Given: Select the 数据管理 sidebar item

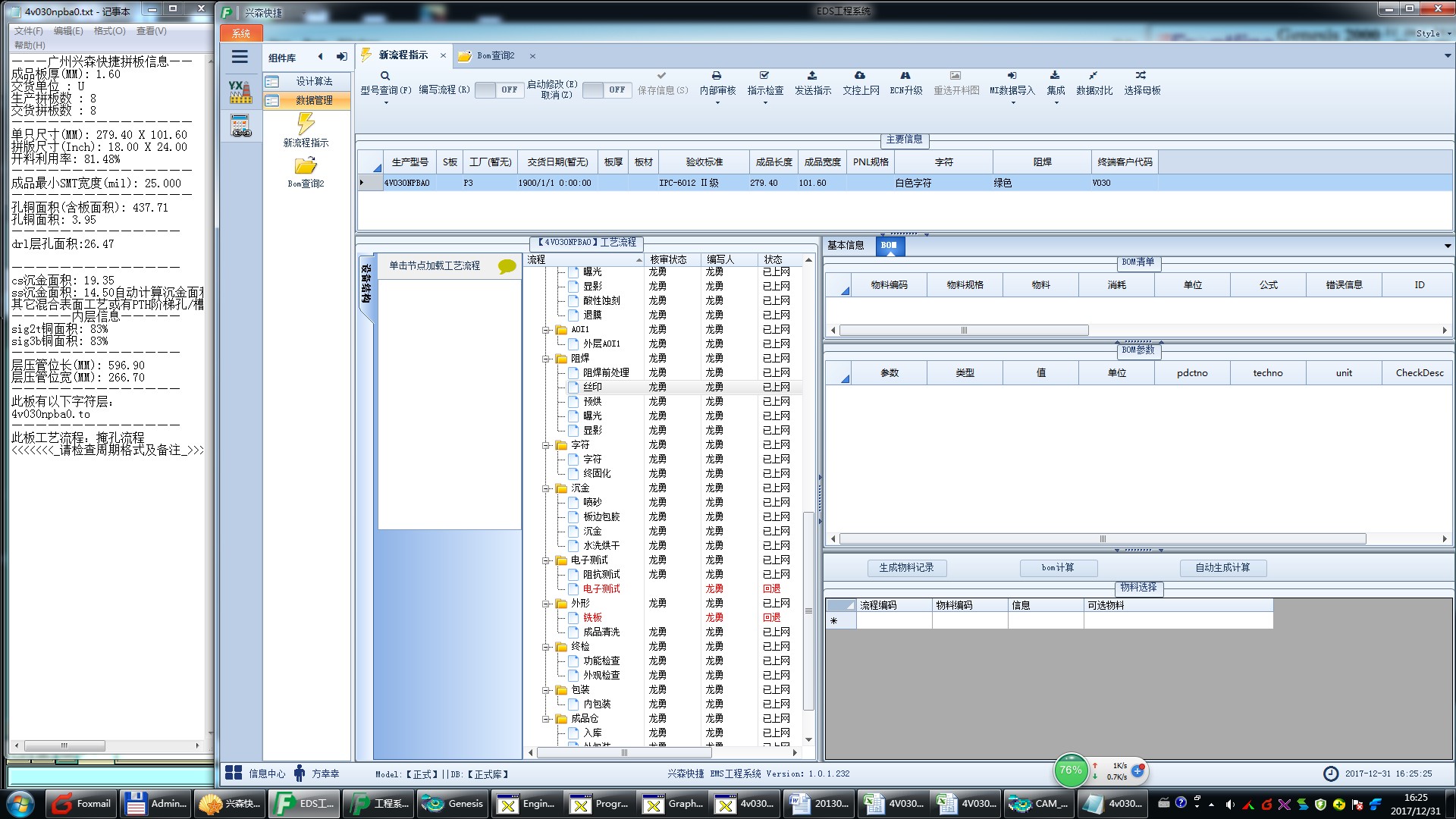Looking at the screenshot, I should coord(313,100).
